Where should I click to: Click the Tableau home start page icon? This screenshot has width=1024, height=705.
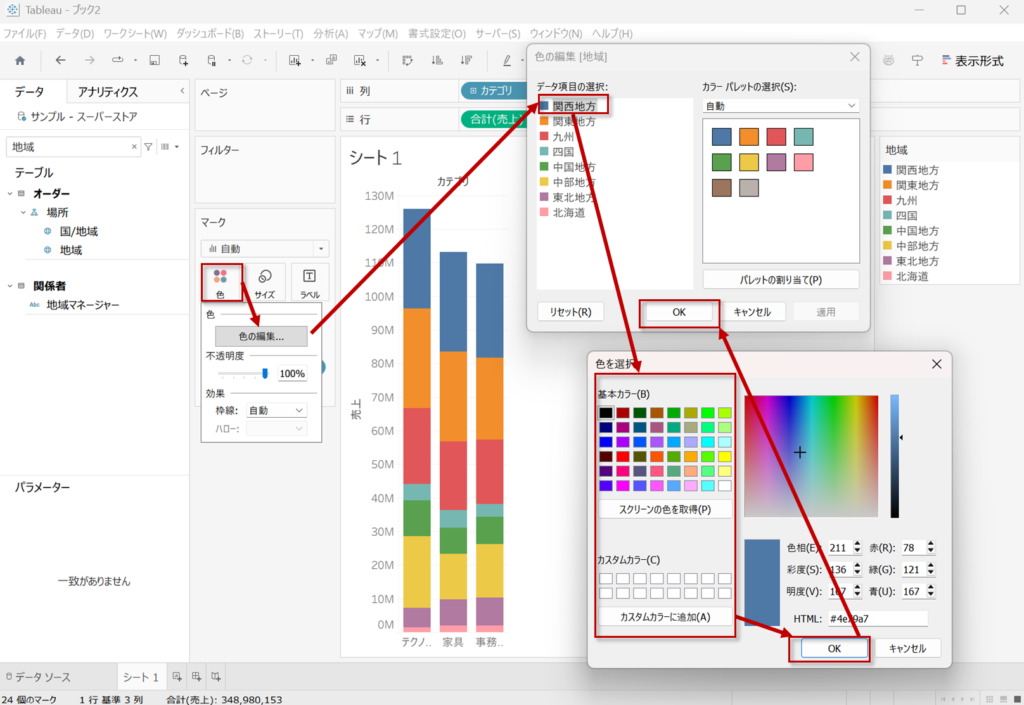[x=20, y=60]
